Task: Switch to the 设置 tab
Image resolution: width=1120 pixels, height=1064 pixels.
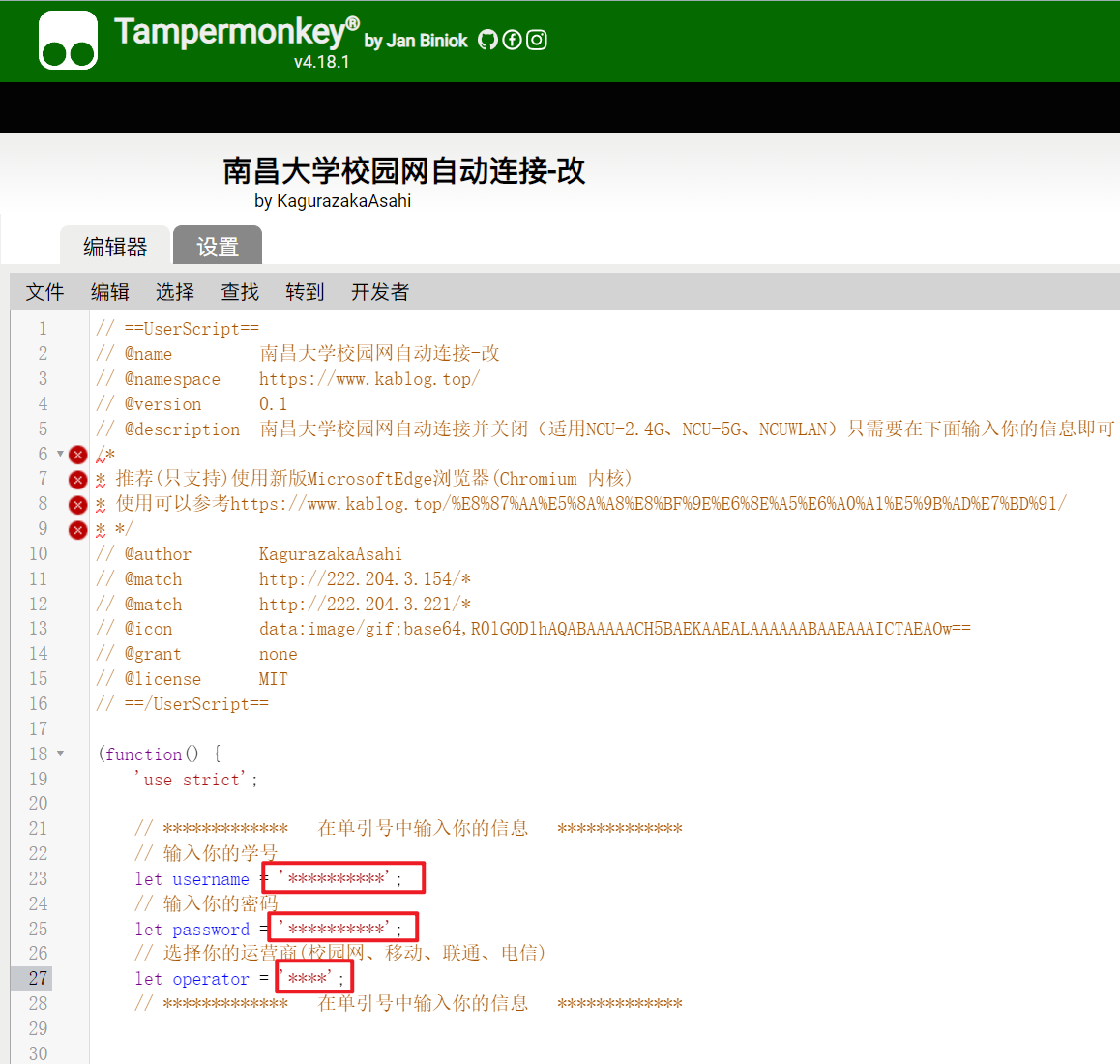Action: point(218,247)
